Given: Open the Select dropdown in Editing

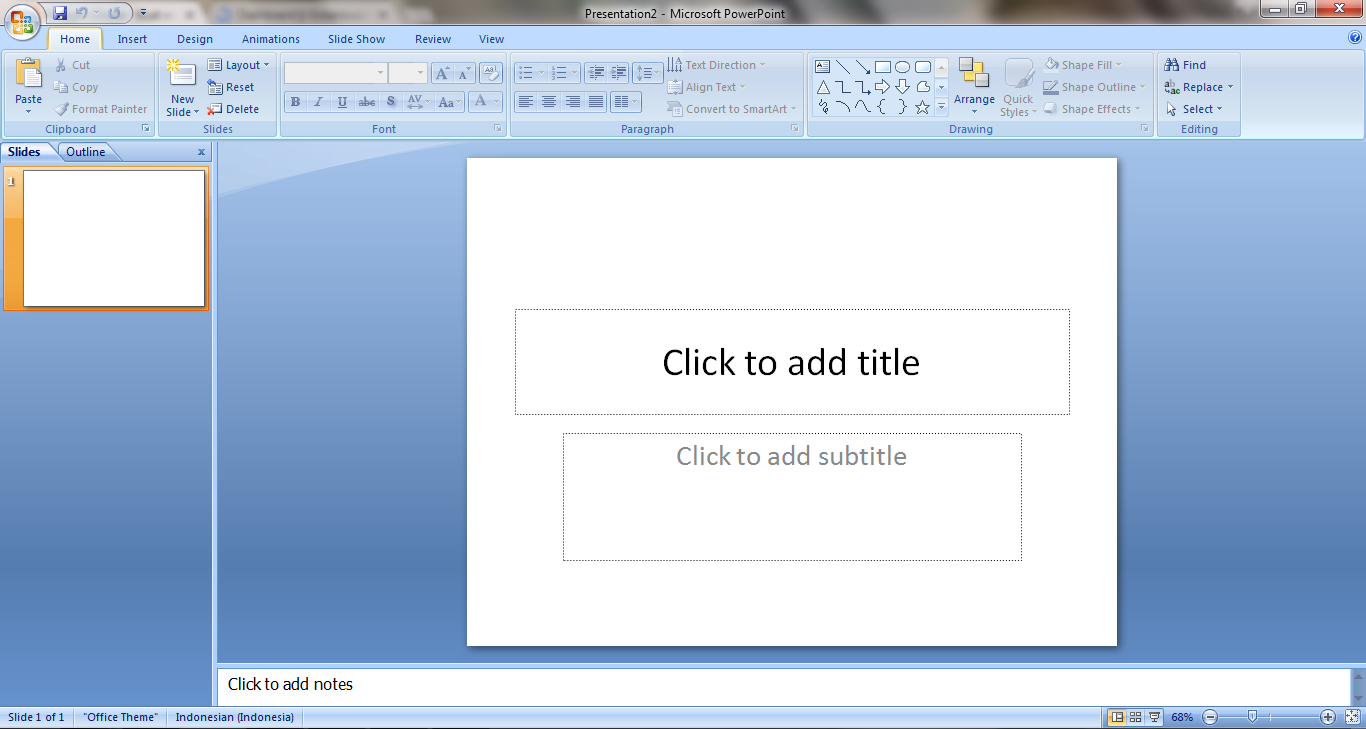Looking at the screenshot, I should point(1194,109).
